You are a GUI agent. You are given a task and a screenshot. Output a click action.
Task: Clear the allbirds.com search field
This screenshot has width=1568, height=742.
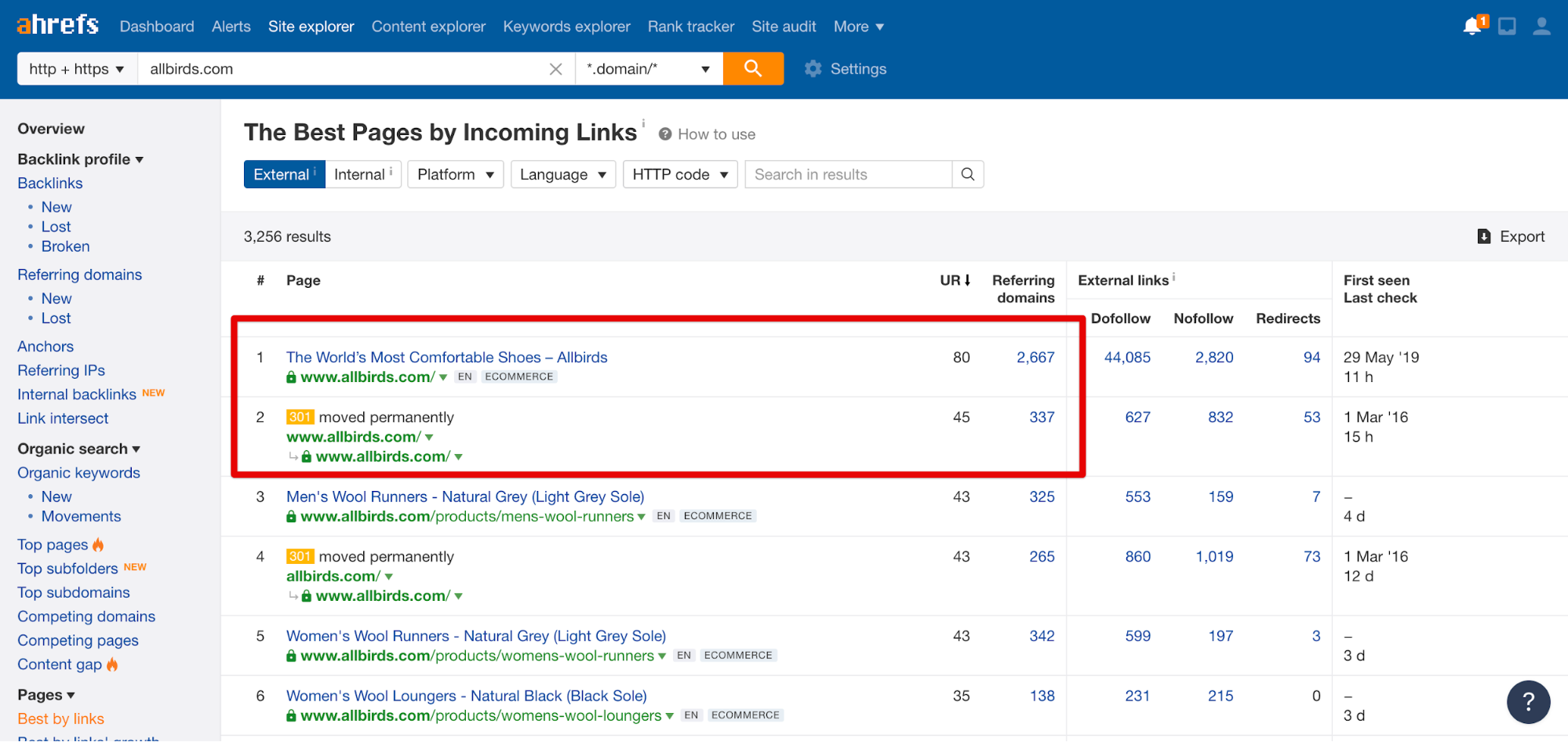point(555,69)
